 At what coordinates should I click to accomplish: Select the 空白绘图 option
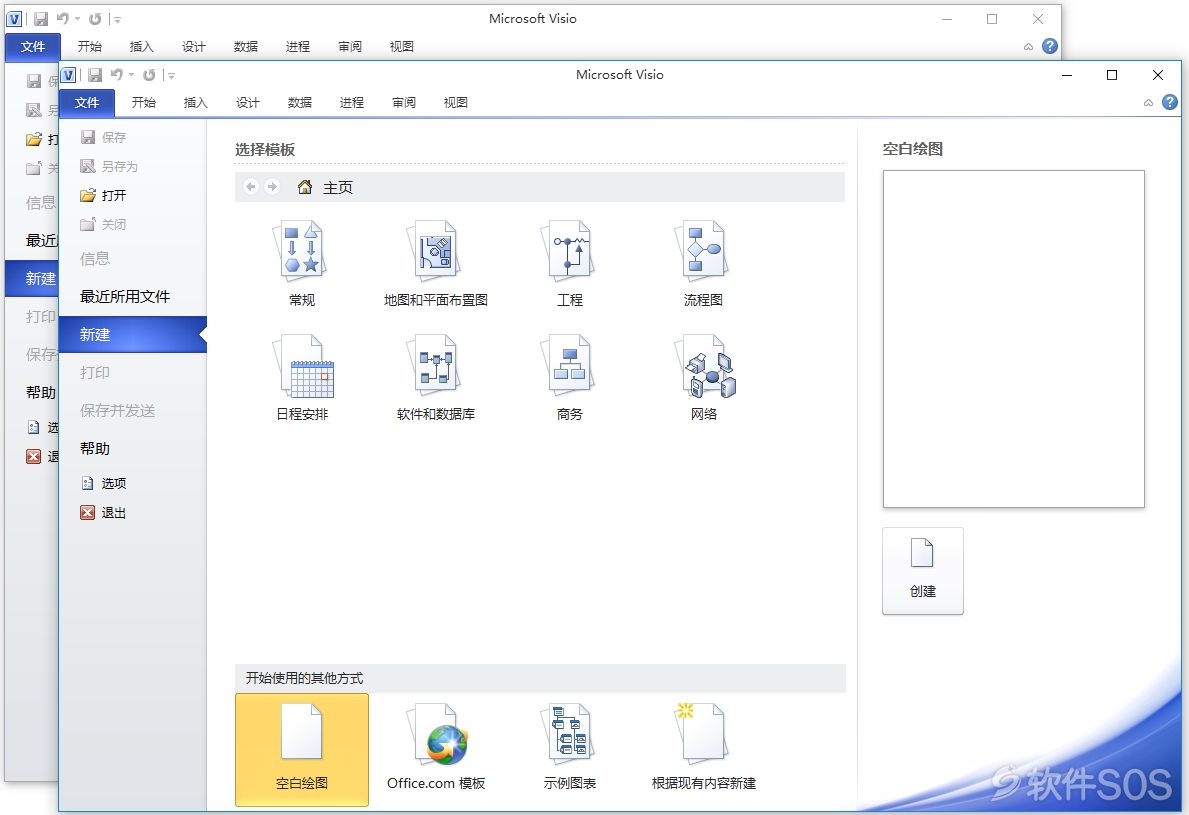click(302, 749)
